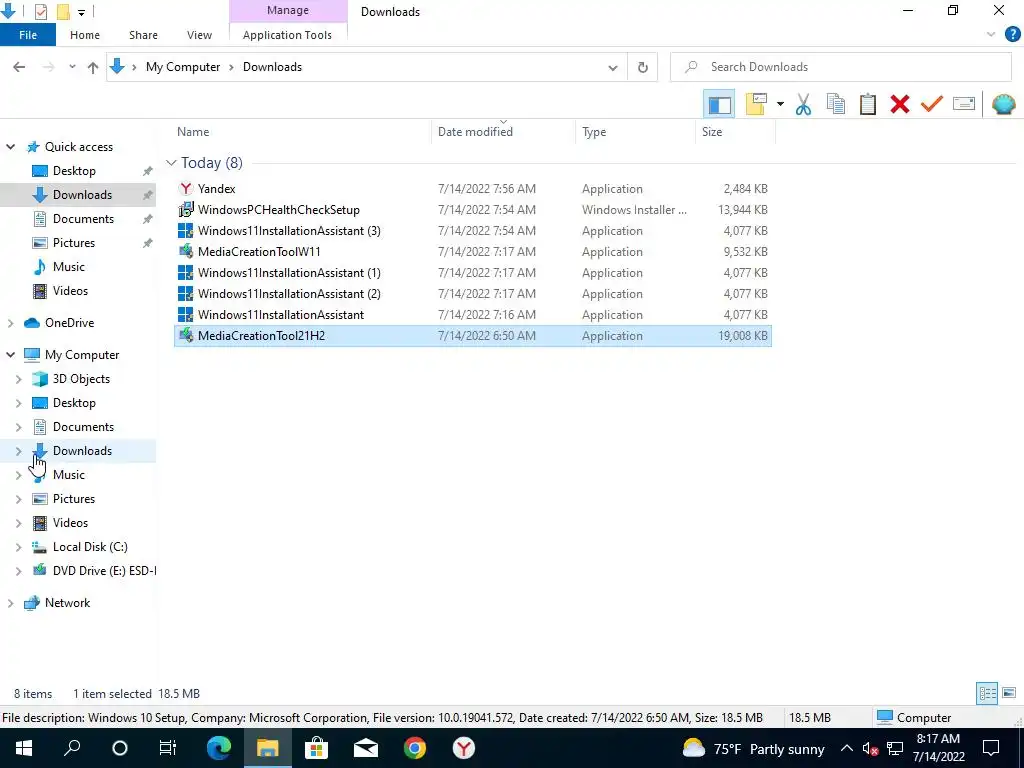Select Windows11InstallationAssistant (1) file
The image size is (1024, 768).
(x=473, y=272)
